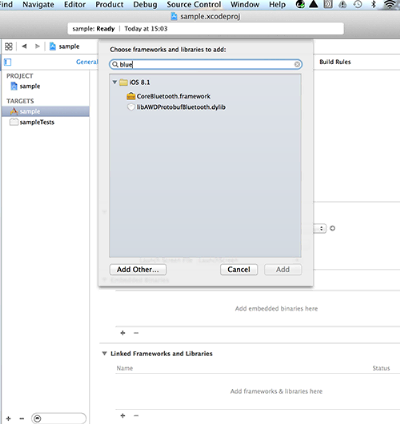Collapse the iOS 8.1 folder
The width and height of the screenshot is (400, 424).
click(115, 82)
